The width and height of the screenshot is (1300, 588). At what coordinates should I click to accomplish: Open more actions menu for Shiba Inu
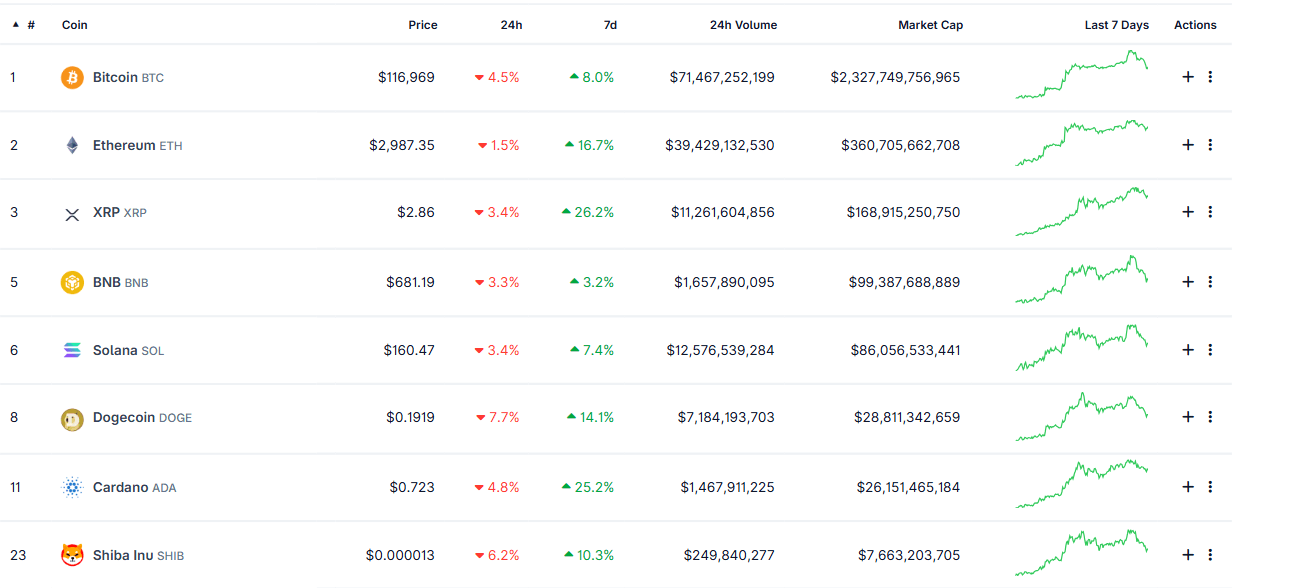coord(1210,555)
